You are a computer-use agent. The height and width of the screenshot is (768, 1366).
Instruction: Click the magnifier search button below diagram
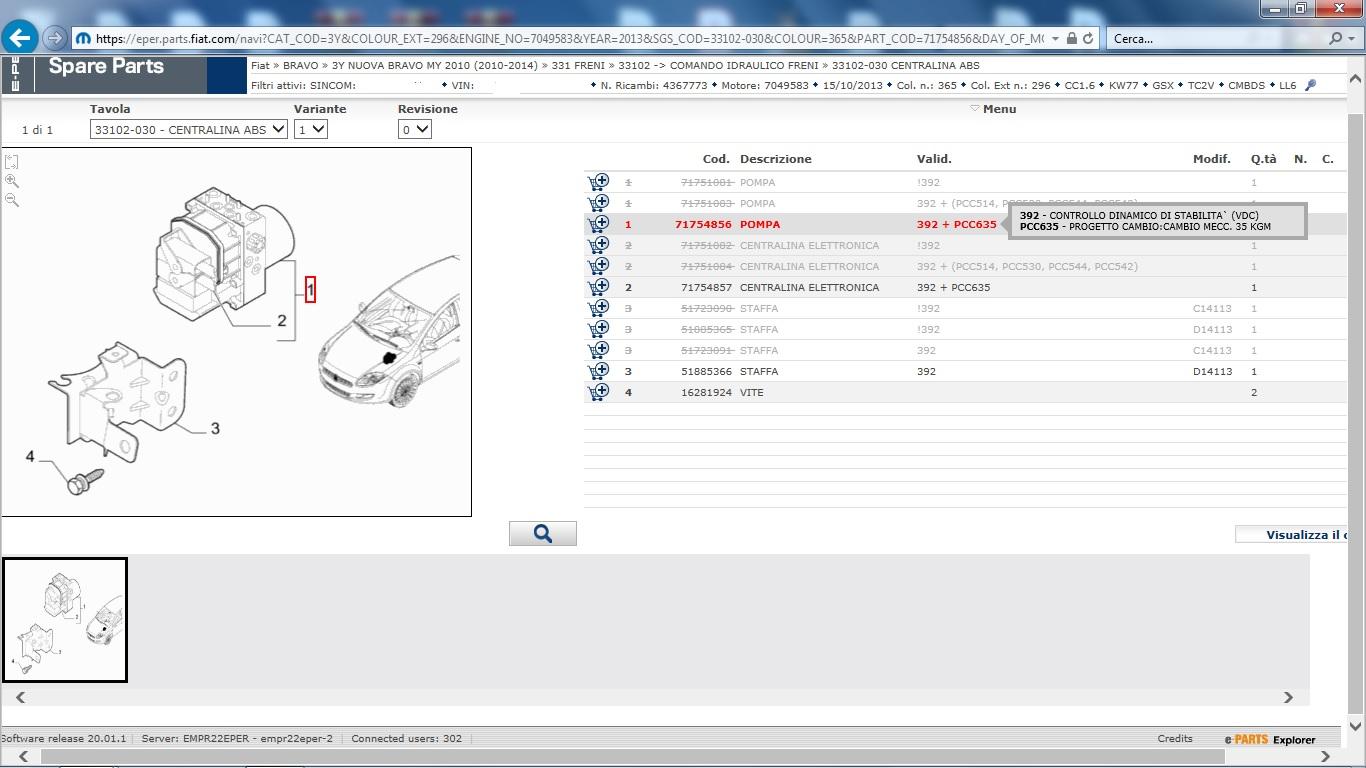pyautogui.click(x=543, y=534)
